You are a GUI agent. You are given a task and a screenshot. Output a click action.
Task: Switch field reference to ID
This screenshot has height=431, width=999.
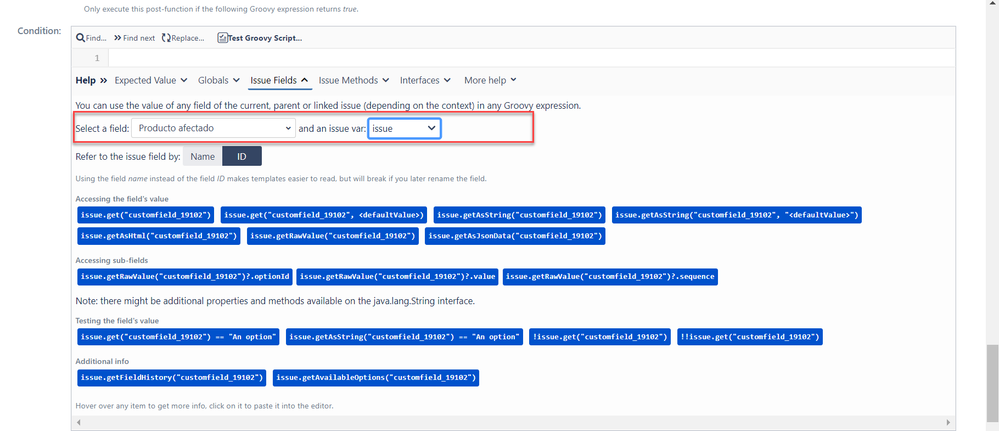tap(241, 156)
